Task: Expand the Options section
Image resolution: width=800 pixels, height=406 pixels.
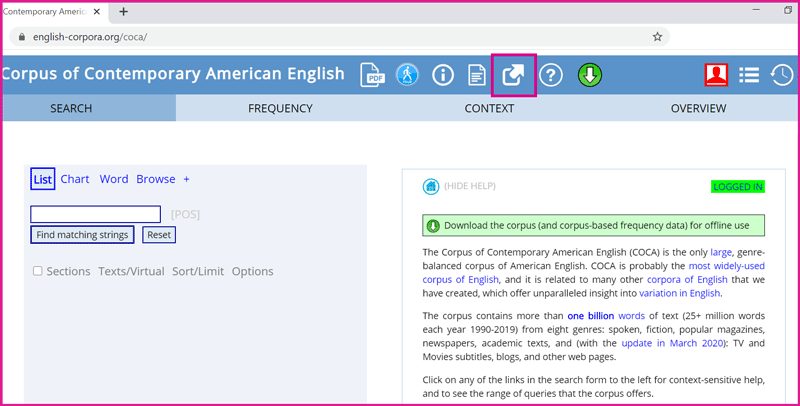Action: tap(252, 271)
